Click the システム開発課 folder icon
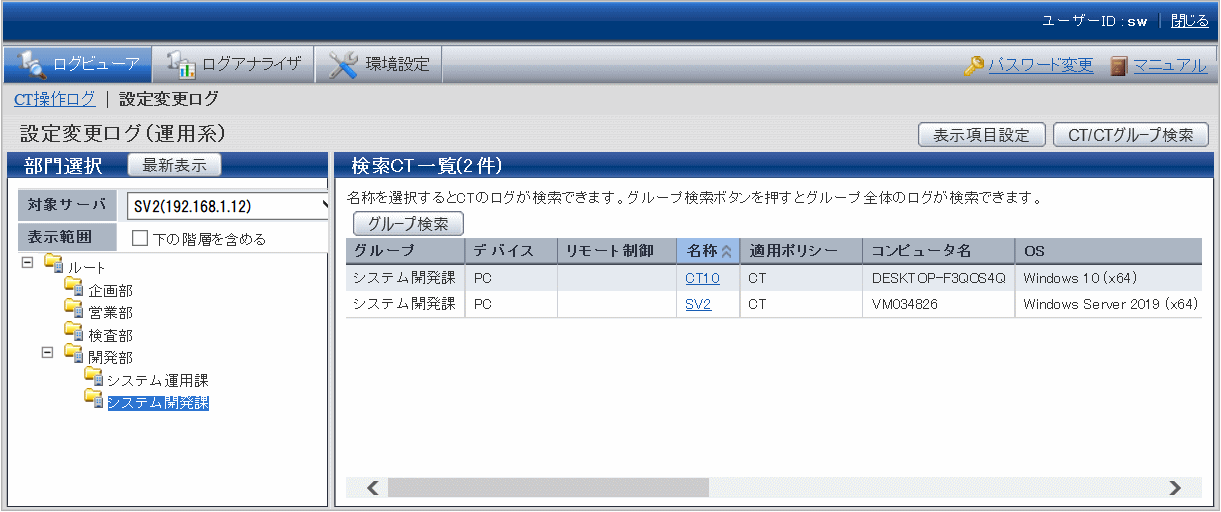The image size is (1221, 512). click(x=94, y=401)
